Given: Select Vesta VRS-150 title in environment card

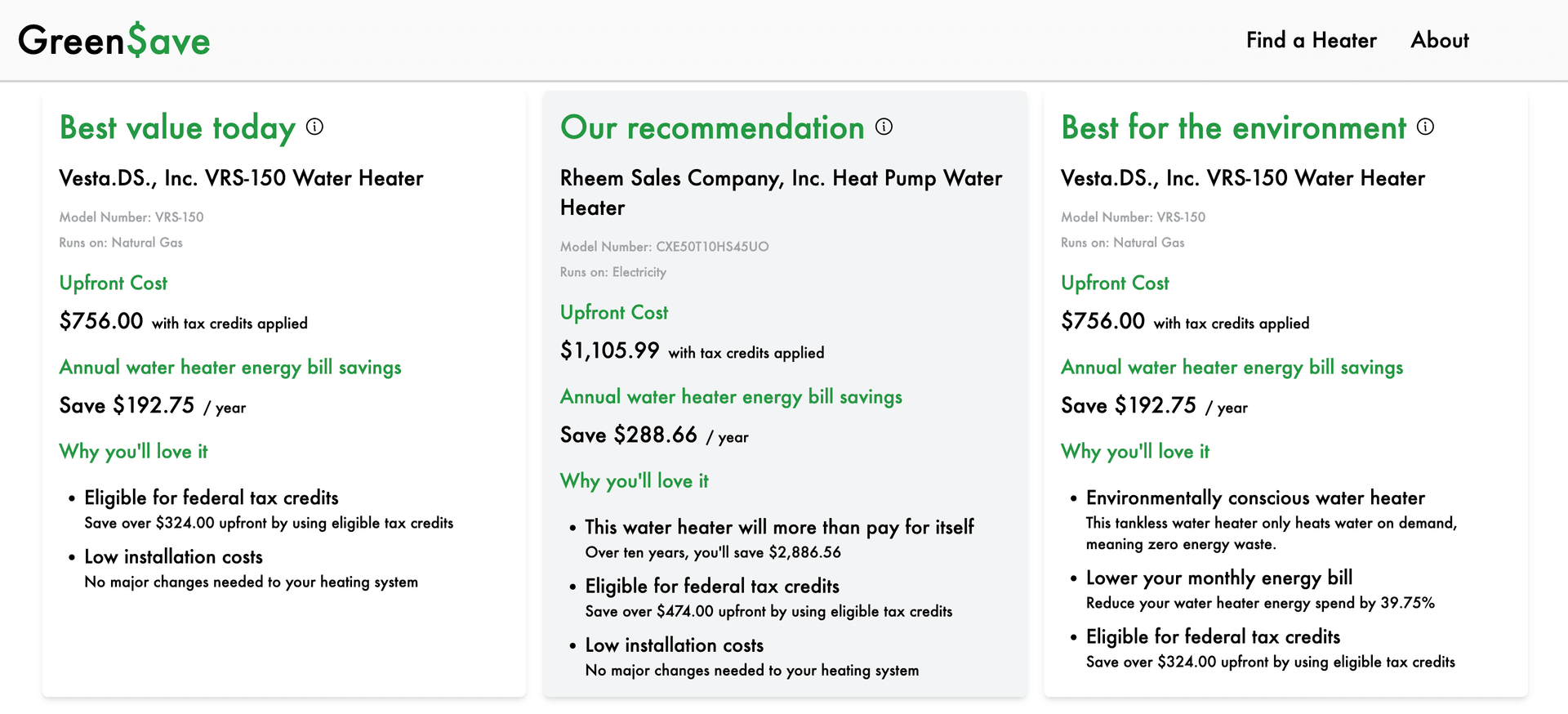Looking at the screenshot, I should pyautogui.click(x=1242, y=178).
